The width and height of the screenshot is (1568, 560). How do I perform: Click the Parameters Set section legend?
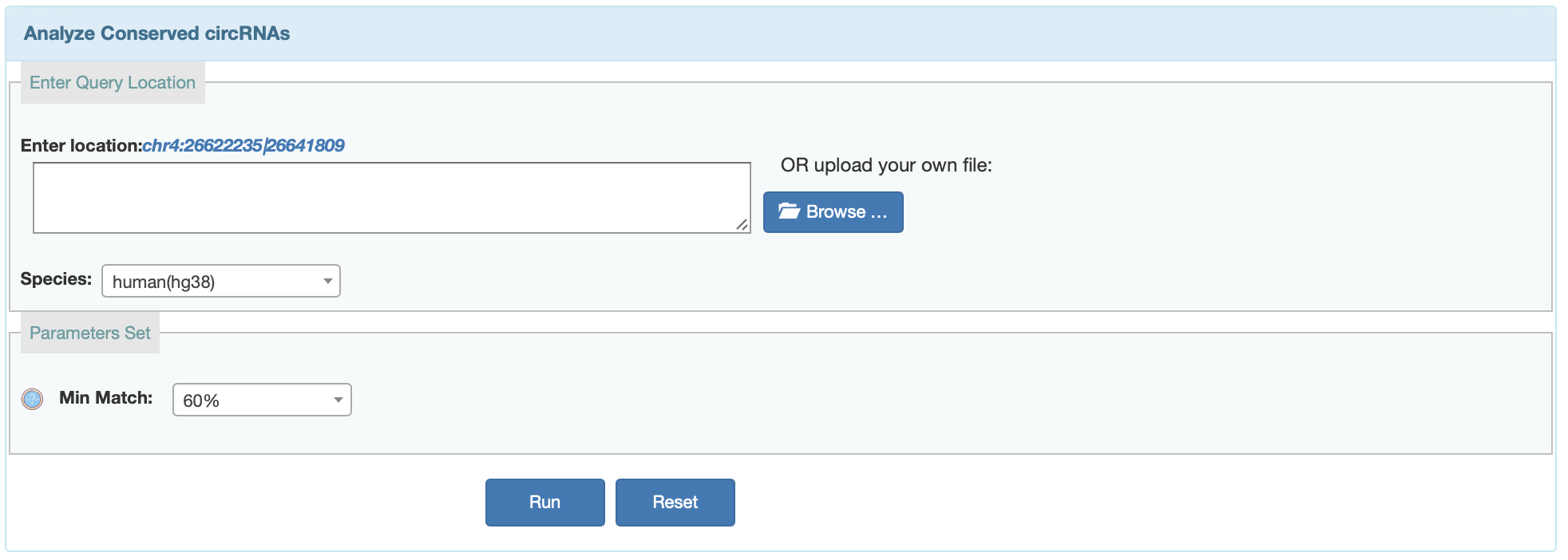point(90,333)
